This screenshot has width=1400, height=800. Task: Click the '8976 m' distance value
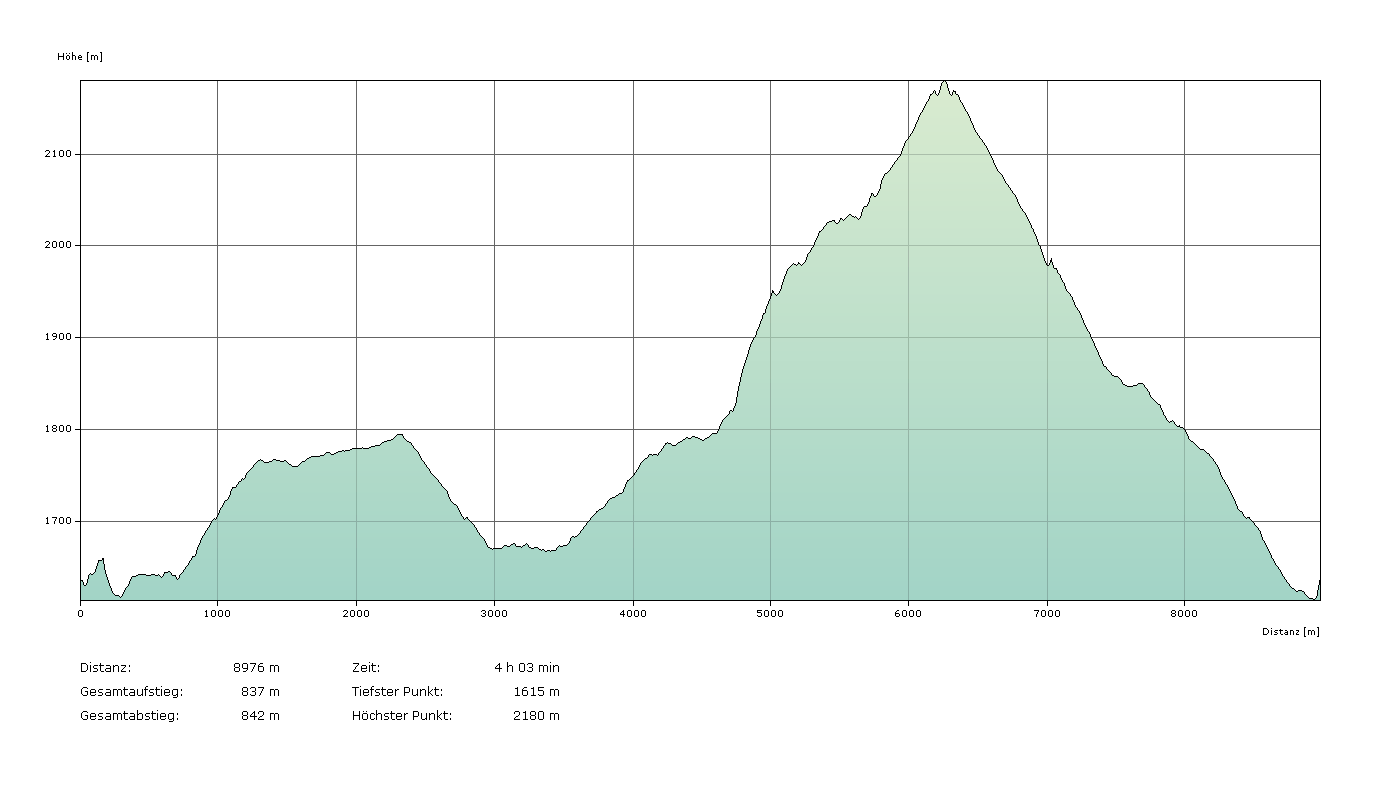point(256,667)
